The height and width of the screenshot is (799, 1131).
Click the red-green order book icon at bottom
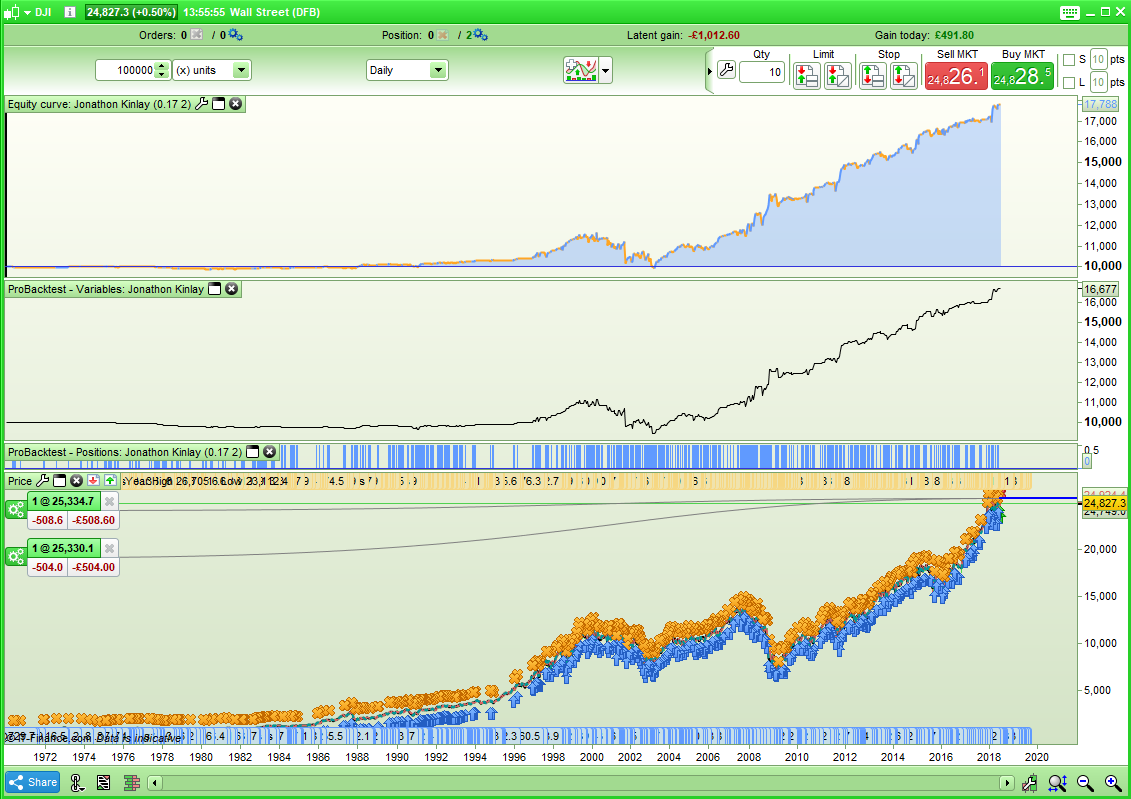click(x=132, y=782)
